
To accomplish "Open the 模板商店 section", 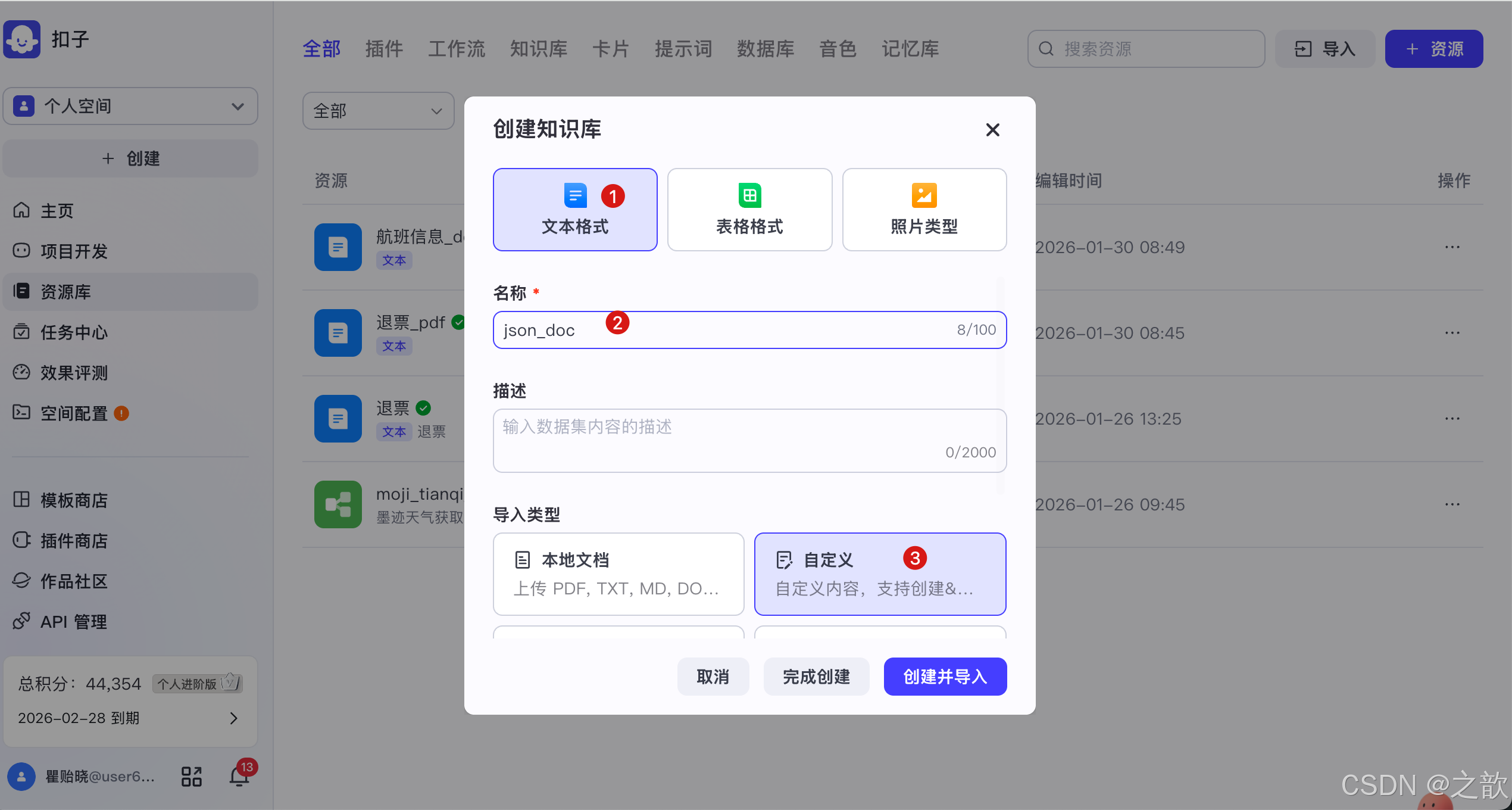I will [x=73, y=500].
